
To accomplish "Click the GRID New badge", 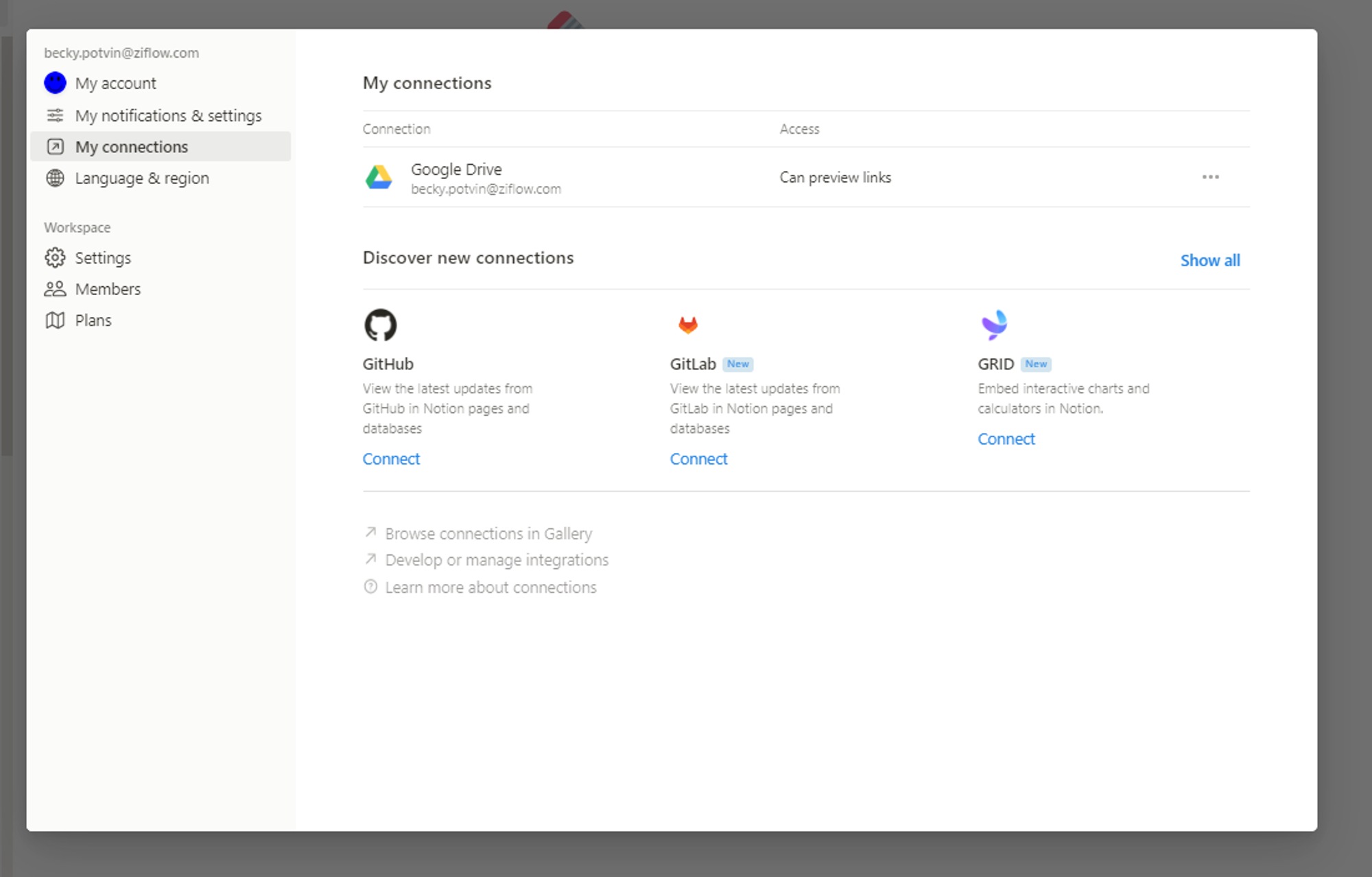I will pyautogui.click(x=1036, y=364).
